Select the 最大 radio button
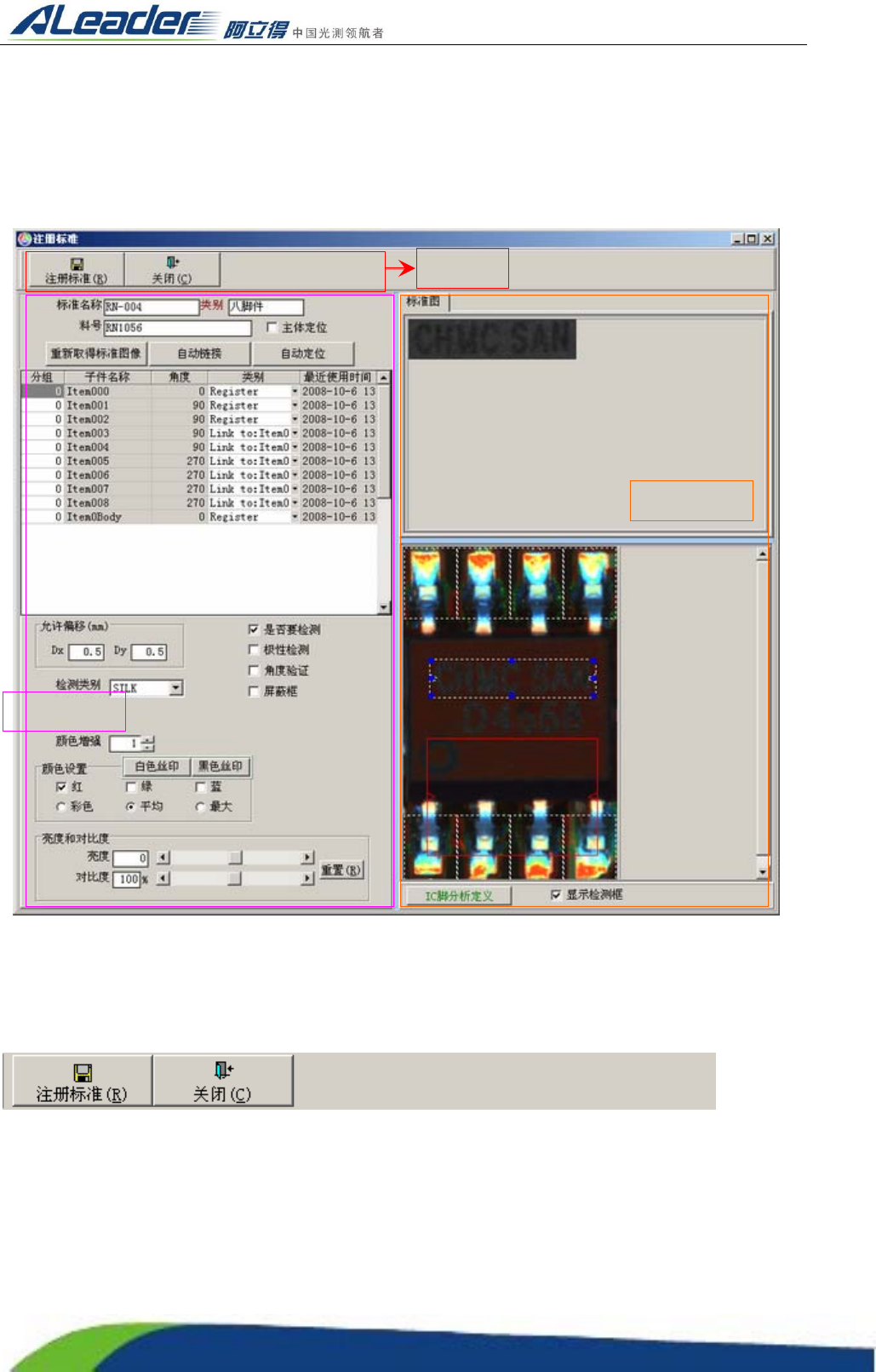Image resolution: width=876 pixels, height=1372 pixels. 200,807
